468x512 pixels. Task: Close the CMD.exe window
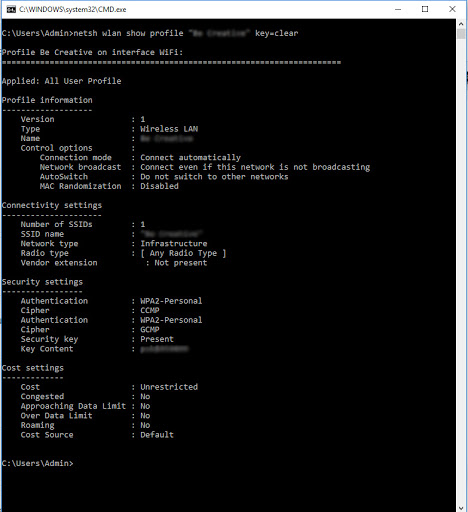click(452, 9)
